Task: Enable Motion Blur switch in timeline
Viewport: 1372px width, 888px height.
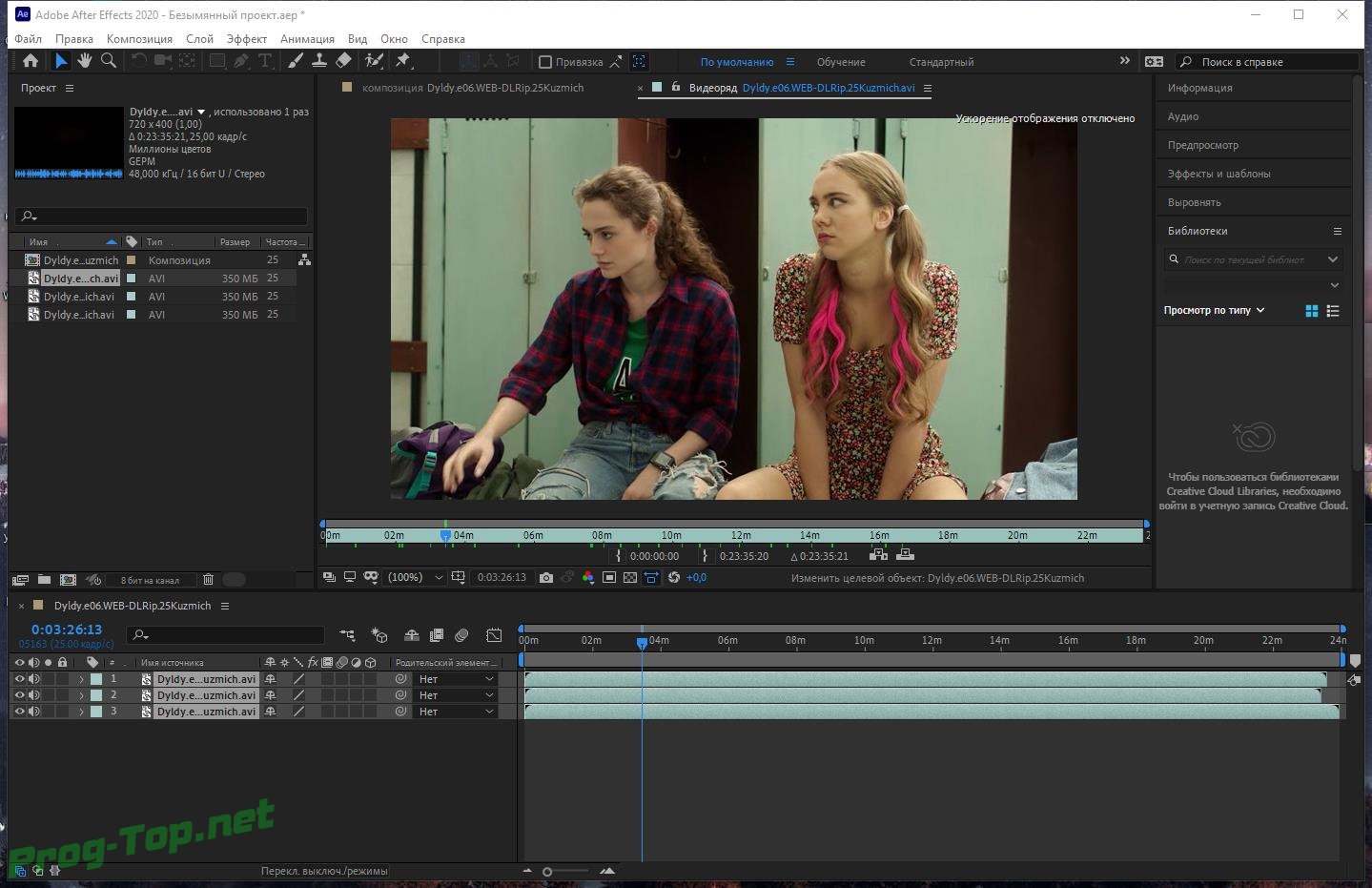Action: tap(461, 635)
